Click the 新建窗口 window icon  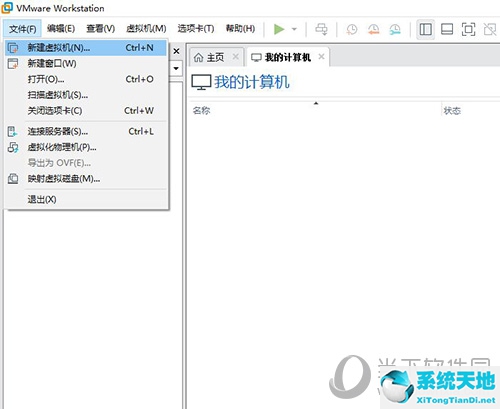tap(13, 63)
